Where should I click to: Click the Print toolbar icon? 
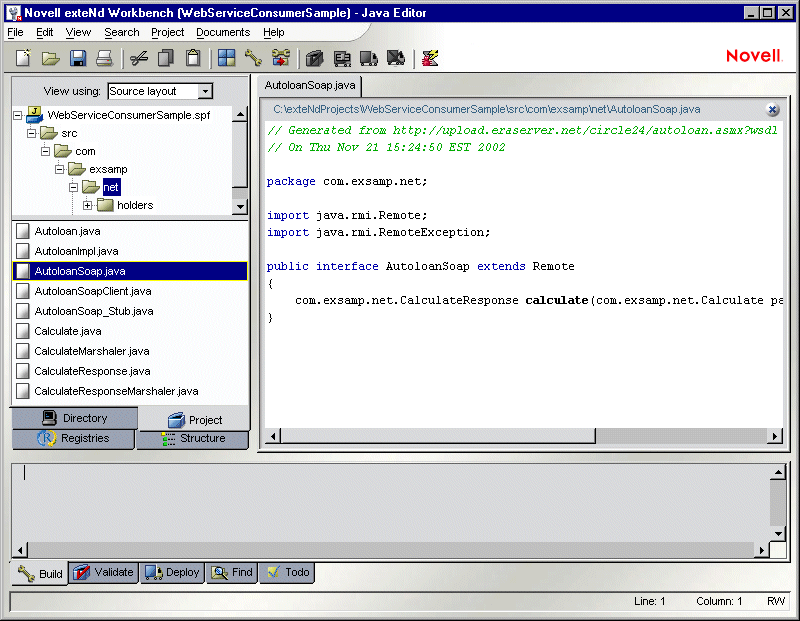(x=105, y=59)
